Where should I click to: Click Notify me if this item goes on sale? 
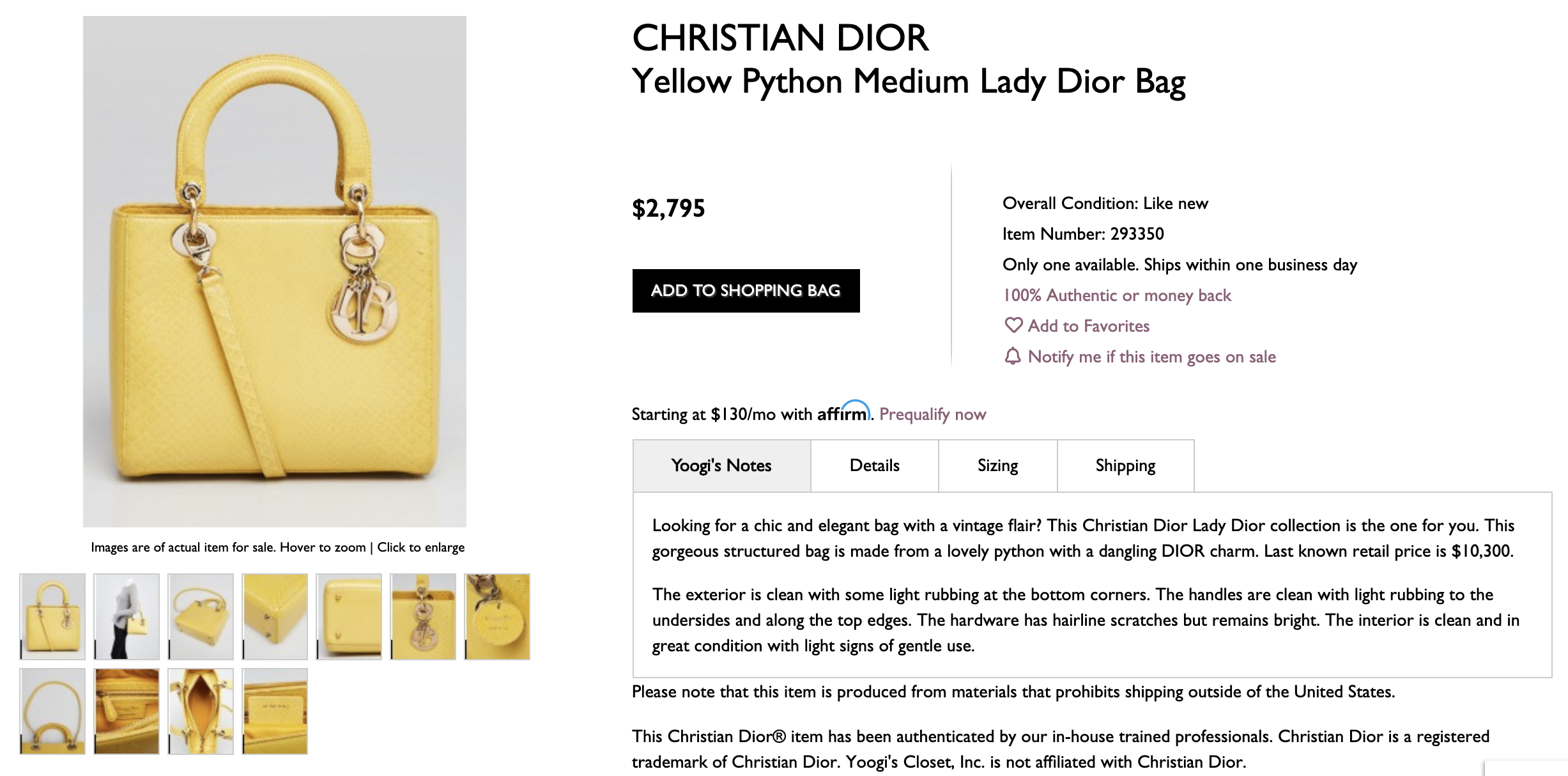click(1151, 357)
